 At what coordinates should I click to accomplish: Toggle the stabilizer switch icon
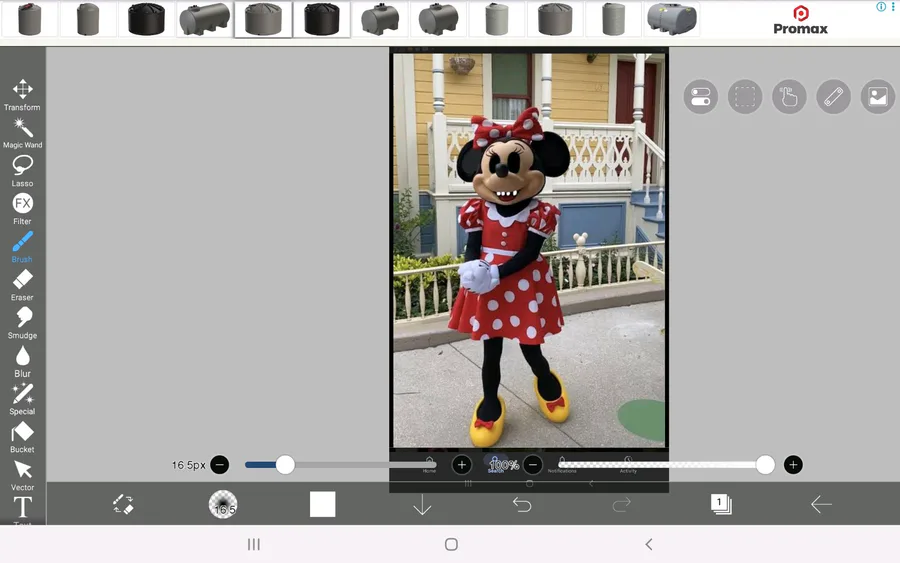click(x=700, y=96)
